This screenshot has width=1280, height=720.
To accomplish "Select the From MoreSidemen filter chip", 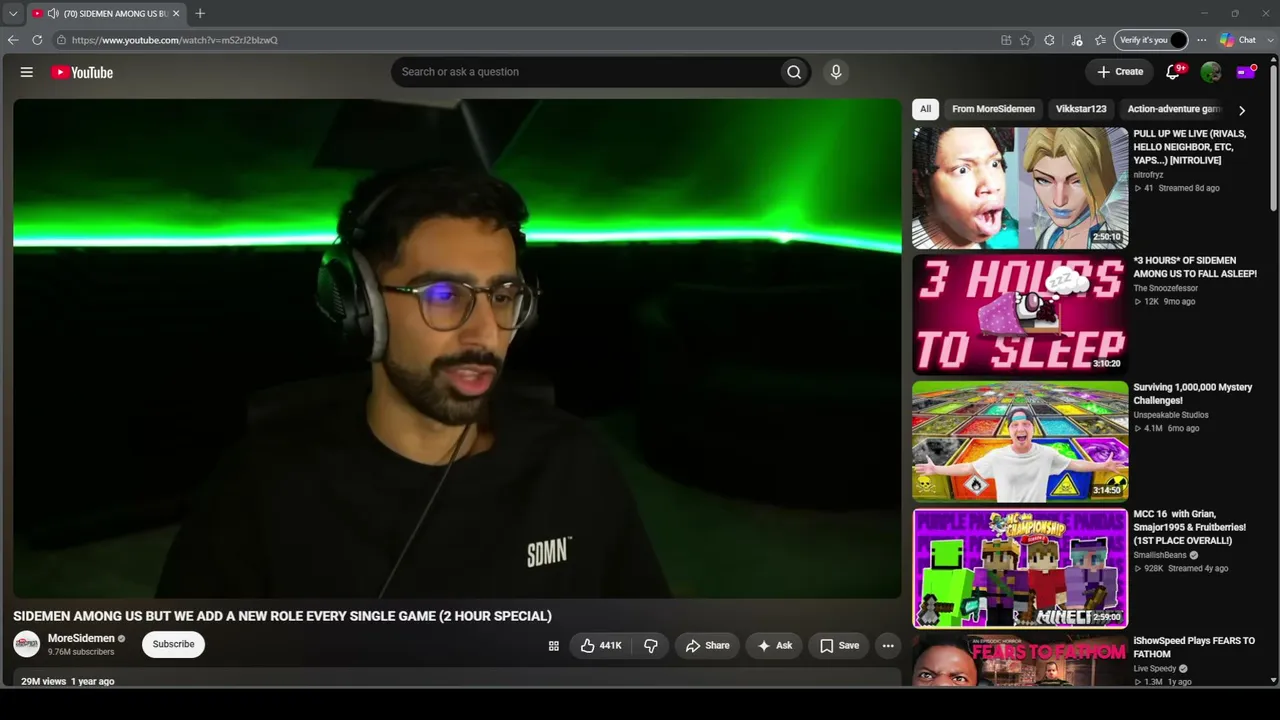I will (x=993, y=109).
